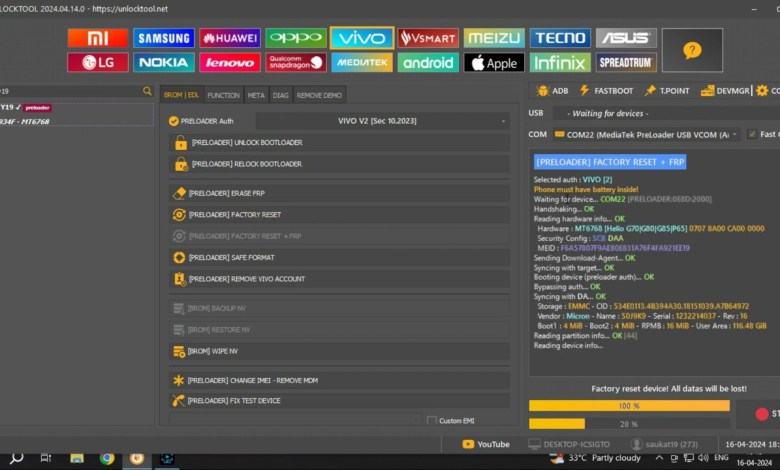Click the volume icon in system tray
780x470 pixels.
pos(703,458)
